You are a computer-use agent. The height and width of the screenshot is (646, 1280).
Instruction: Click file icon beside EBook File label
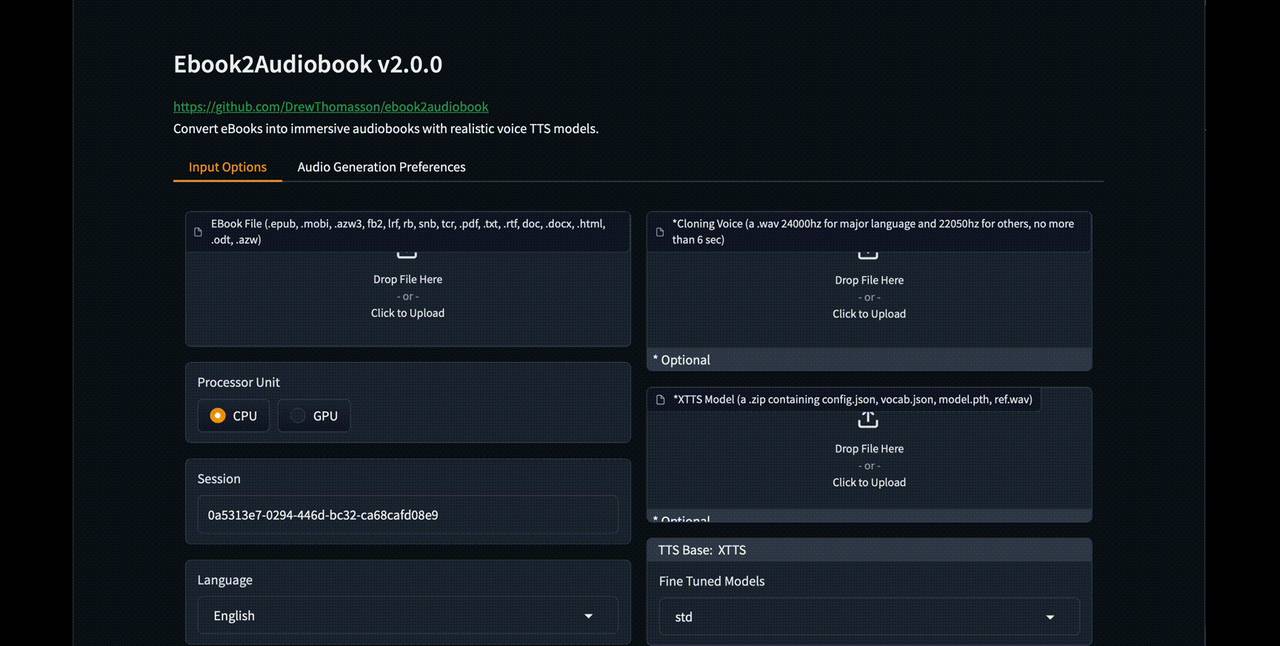[198, 232]
